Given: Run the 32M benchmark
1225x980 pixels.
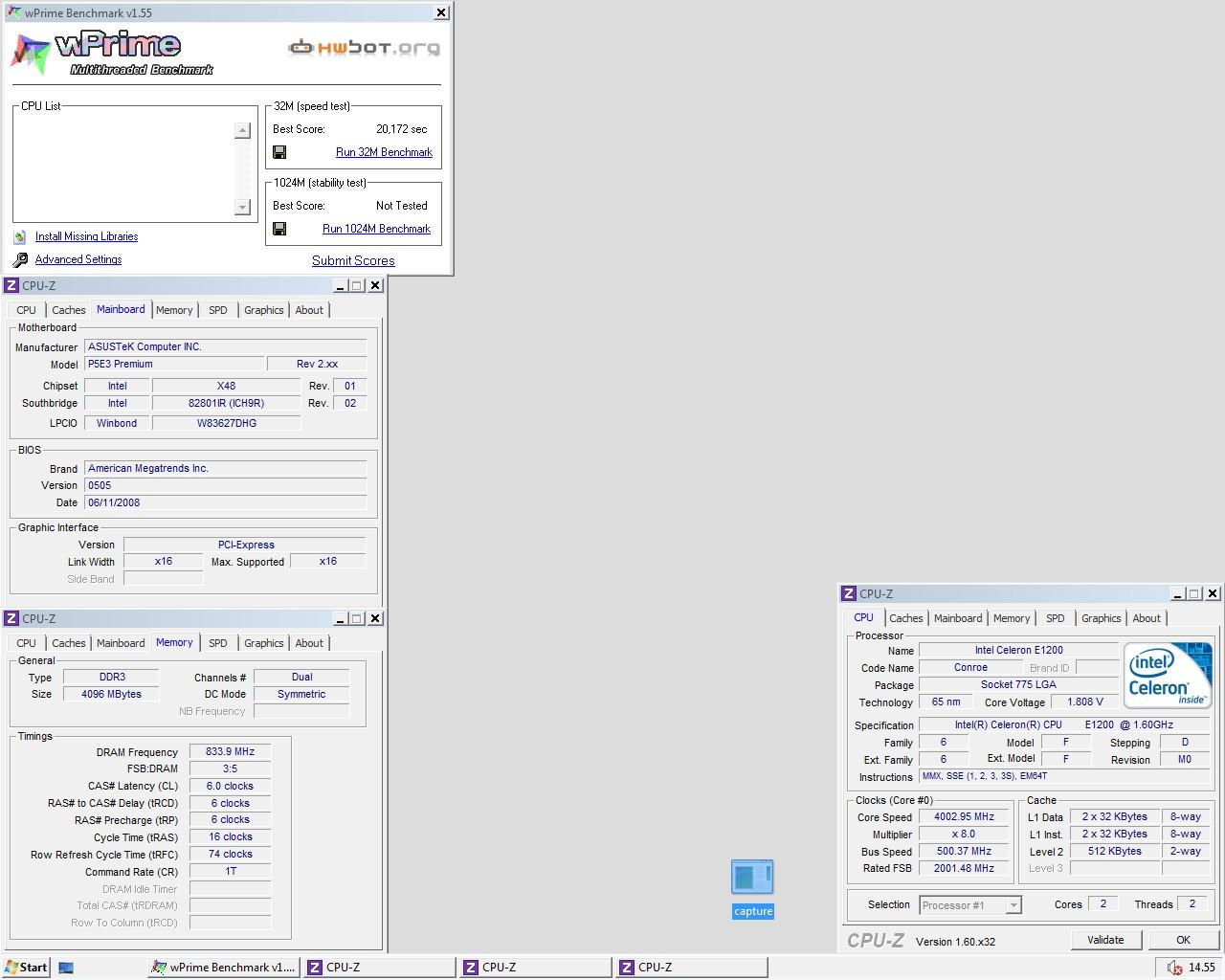Looking at the screenshot, I should [x=384, y=152].
